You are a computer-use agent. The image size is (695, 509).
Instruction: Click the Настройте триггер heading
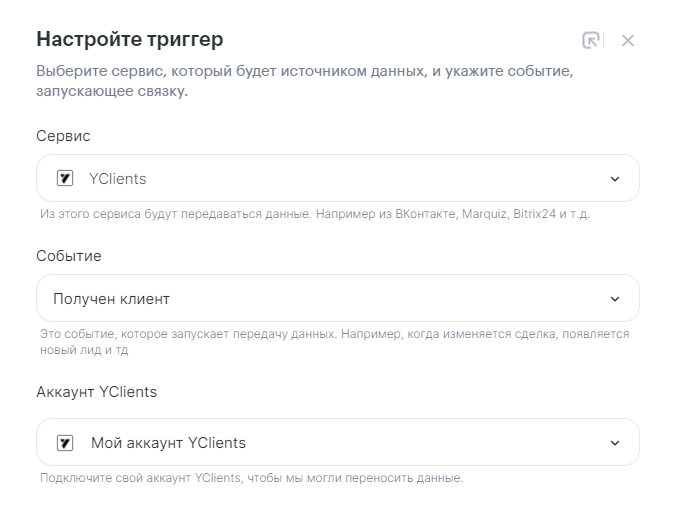(x=130, y=39)
